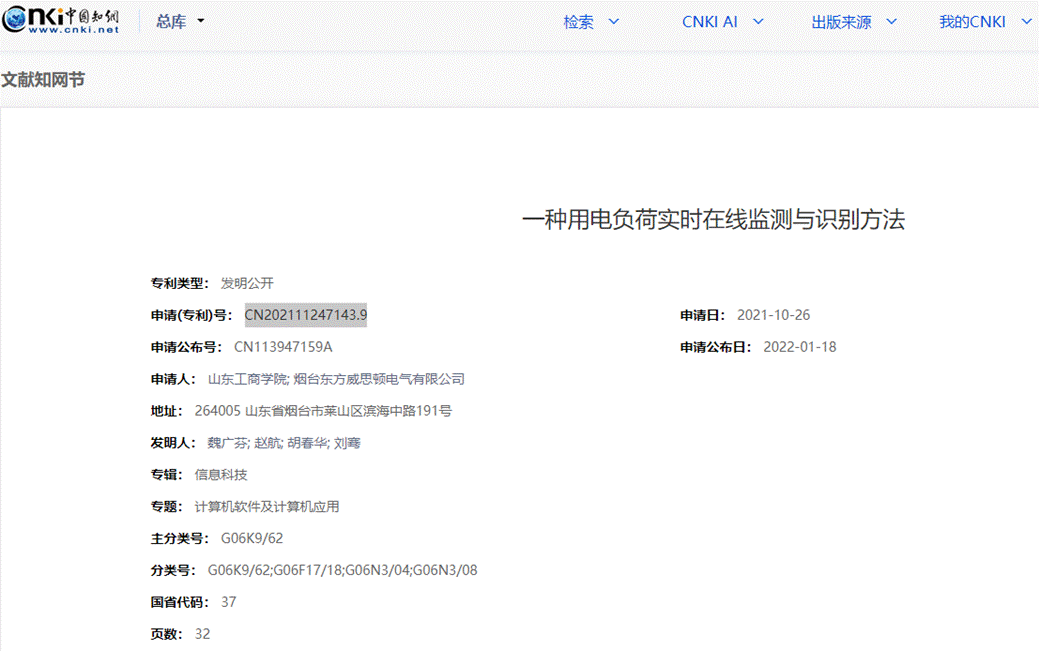Click publication number CN113947159A
1039x651 pixels.
click(x=283, y=347)
